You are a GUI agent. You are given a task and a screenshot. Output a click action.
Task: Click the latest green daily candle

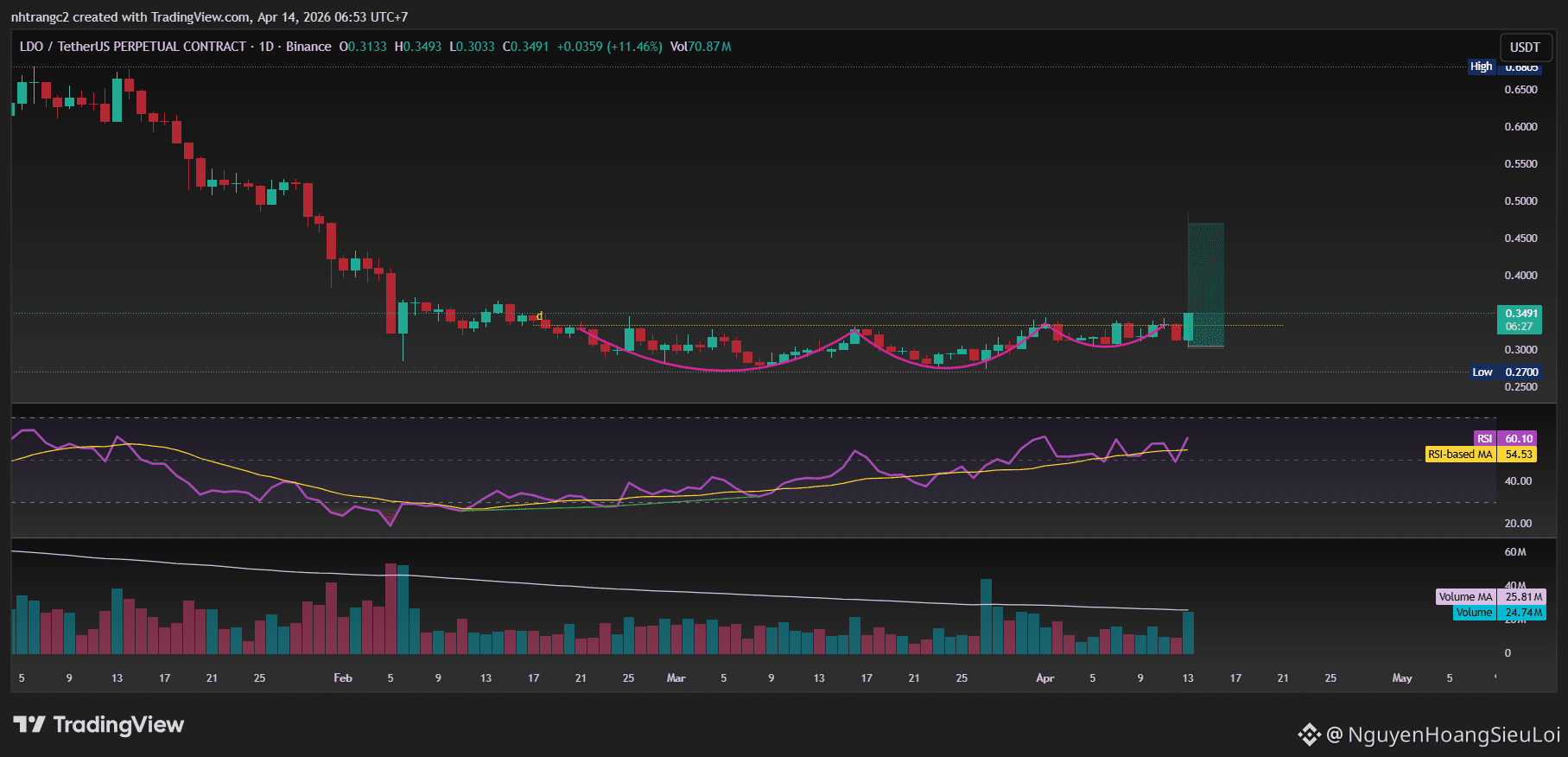pos(1189,327)
